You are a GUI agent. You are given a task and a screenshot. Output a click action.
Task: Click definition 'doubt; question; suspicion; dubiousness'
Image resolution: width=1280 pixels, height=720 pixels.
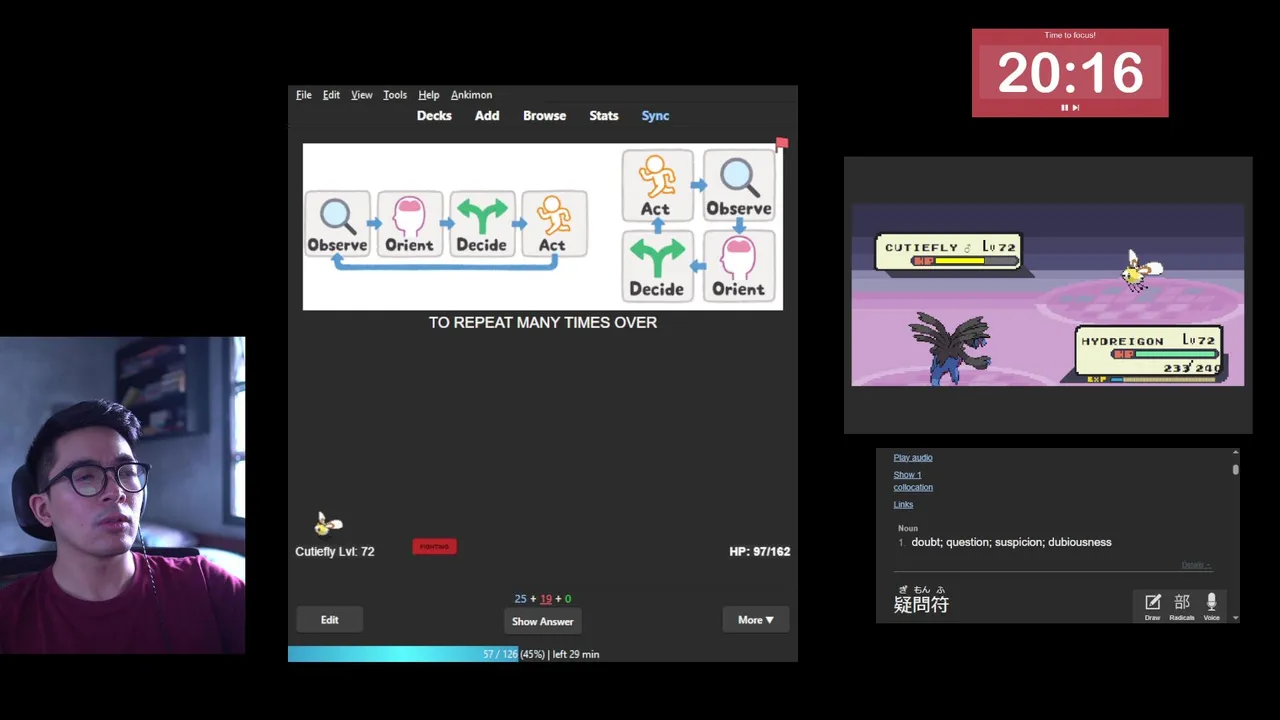(1011, 542)
